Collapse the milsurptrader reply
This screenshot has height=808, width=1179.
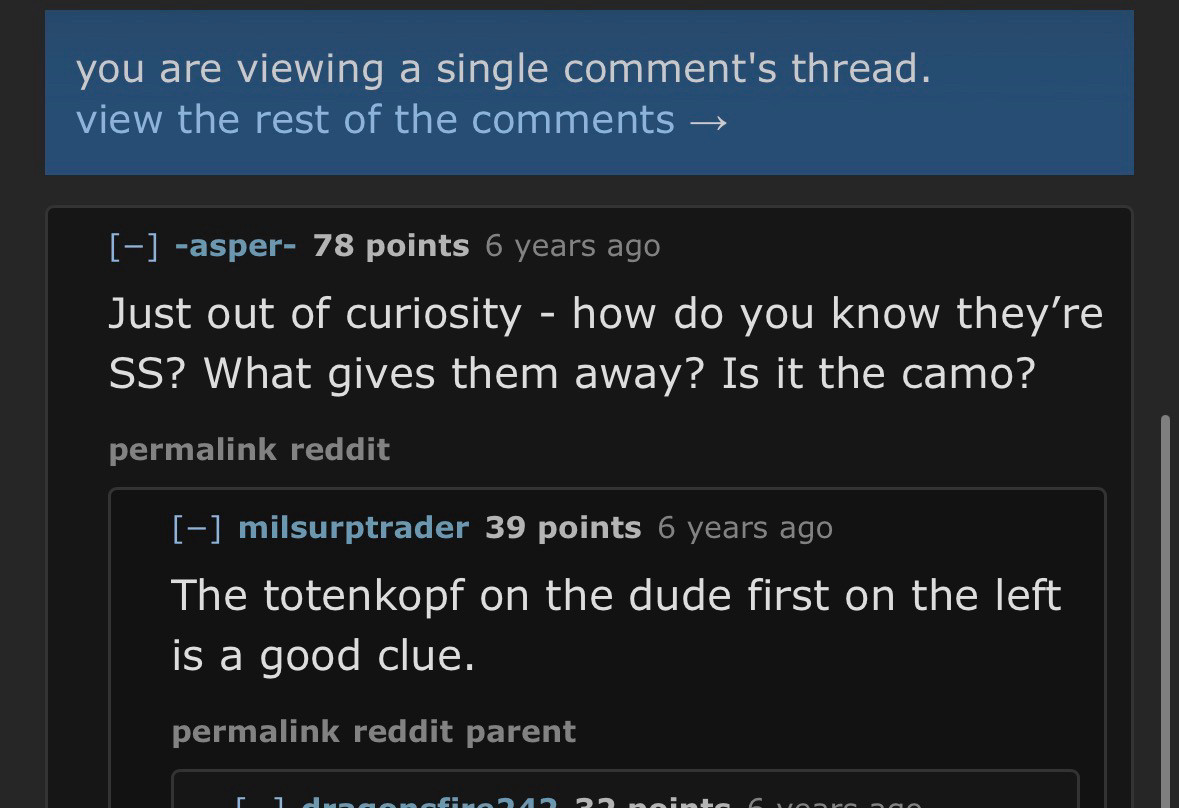196,528
